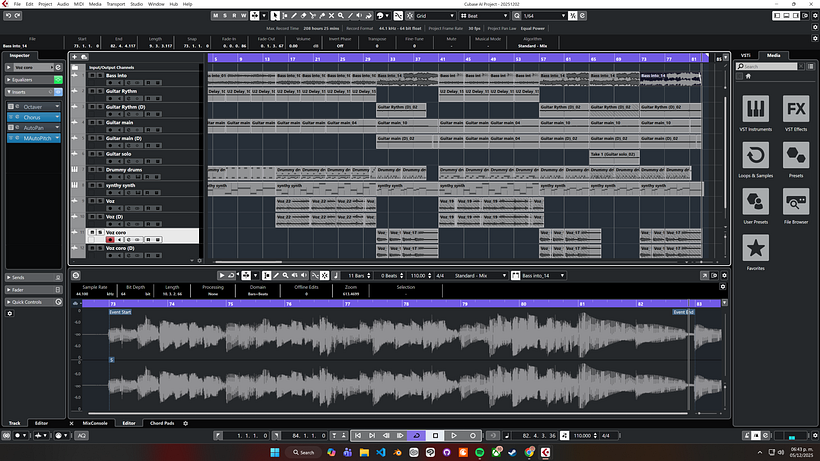The height and width of the screenshot is (461, 820).
Task: Toggle the transport Cycle loop button
Action: tap(417, 435)
